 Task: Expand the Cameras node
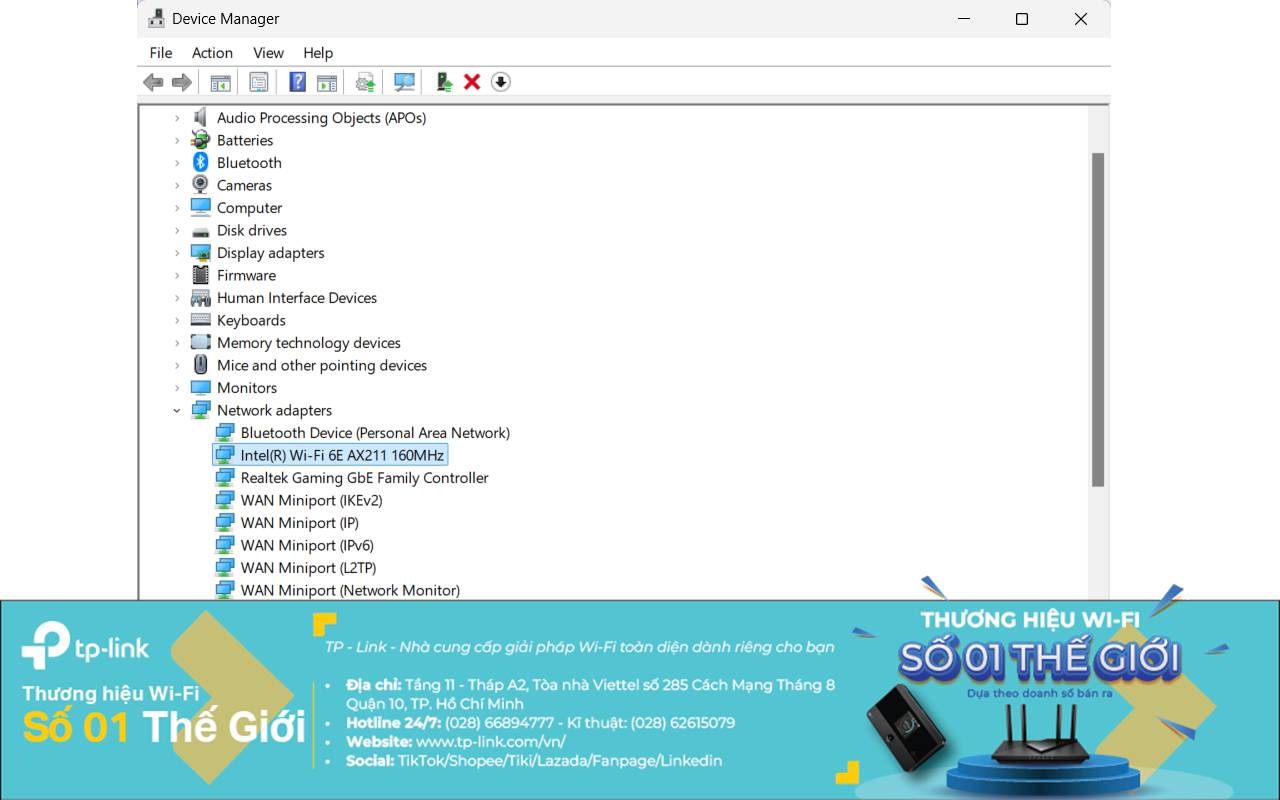point(177,185)
